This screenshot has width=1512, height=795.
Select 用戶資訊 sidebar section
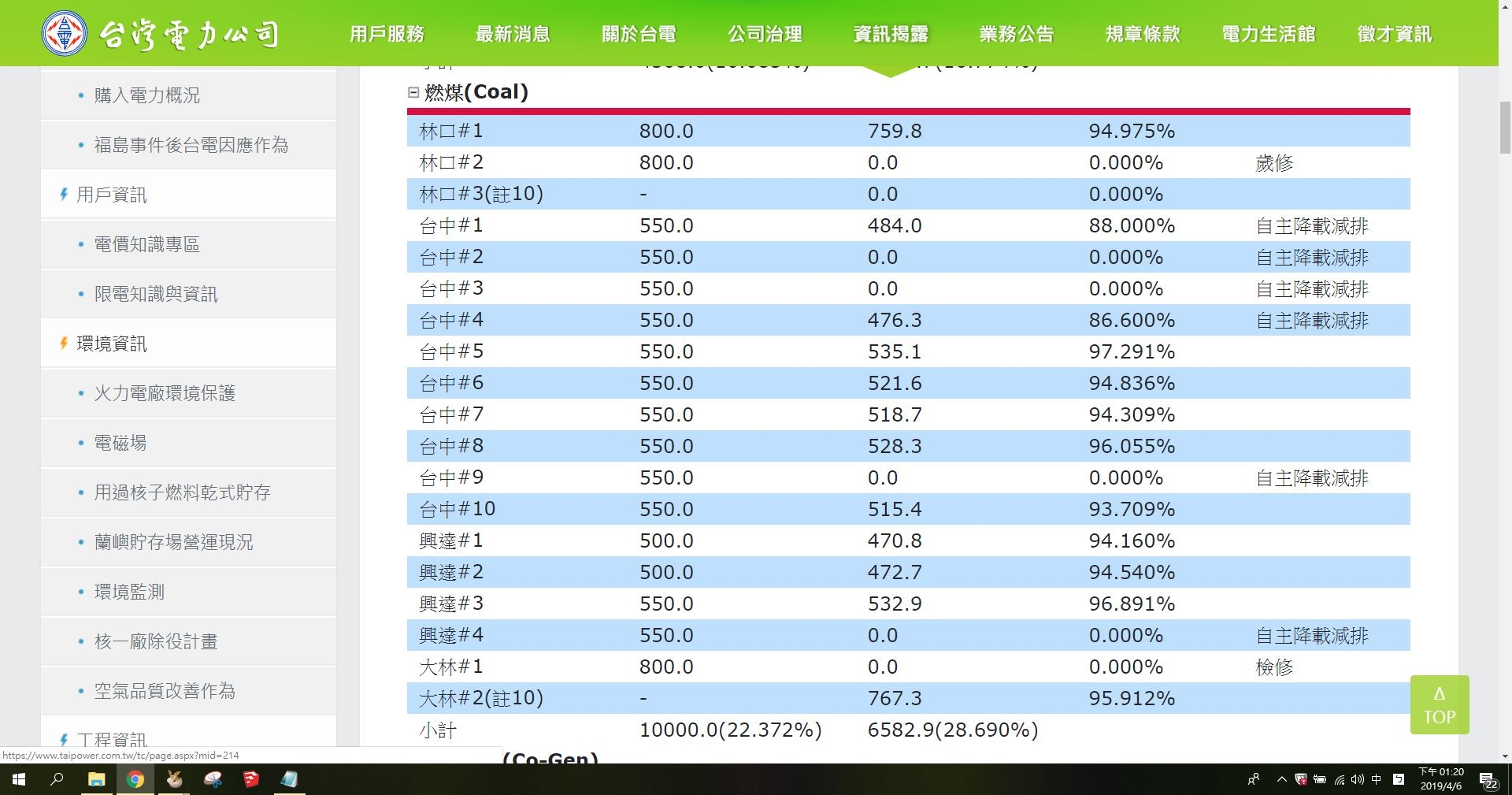[x=111, y=195]
